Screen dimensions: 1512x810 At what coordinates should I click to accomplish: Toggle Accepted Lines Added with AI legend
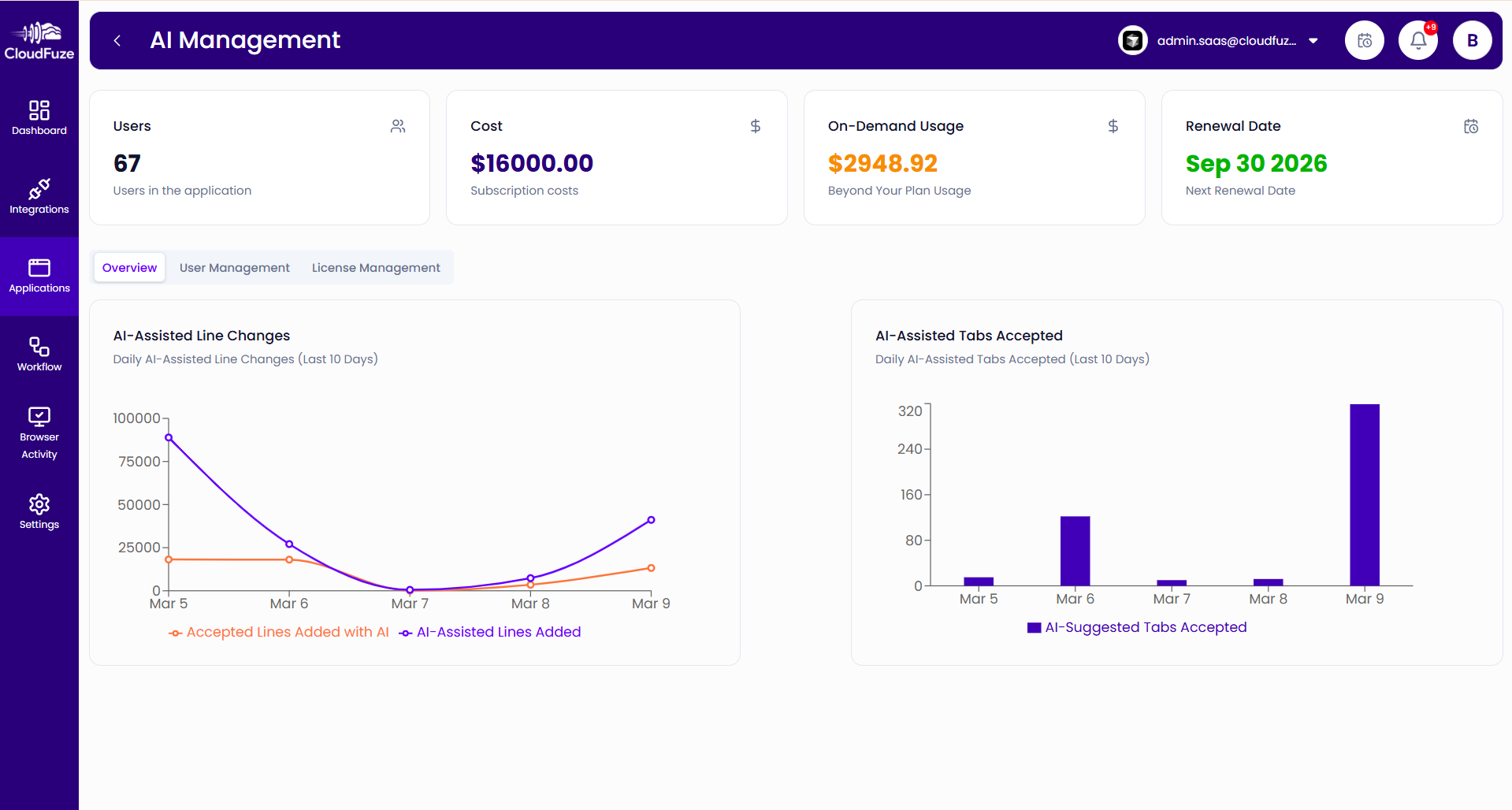(288, 631)
